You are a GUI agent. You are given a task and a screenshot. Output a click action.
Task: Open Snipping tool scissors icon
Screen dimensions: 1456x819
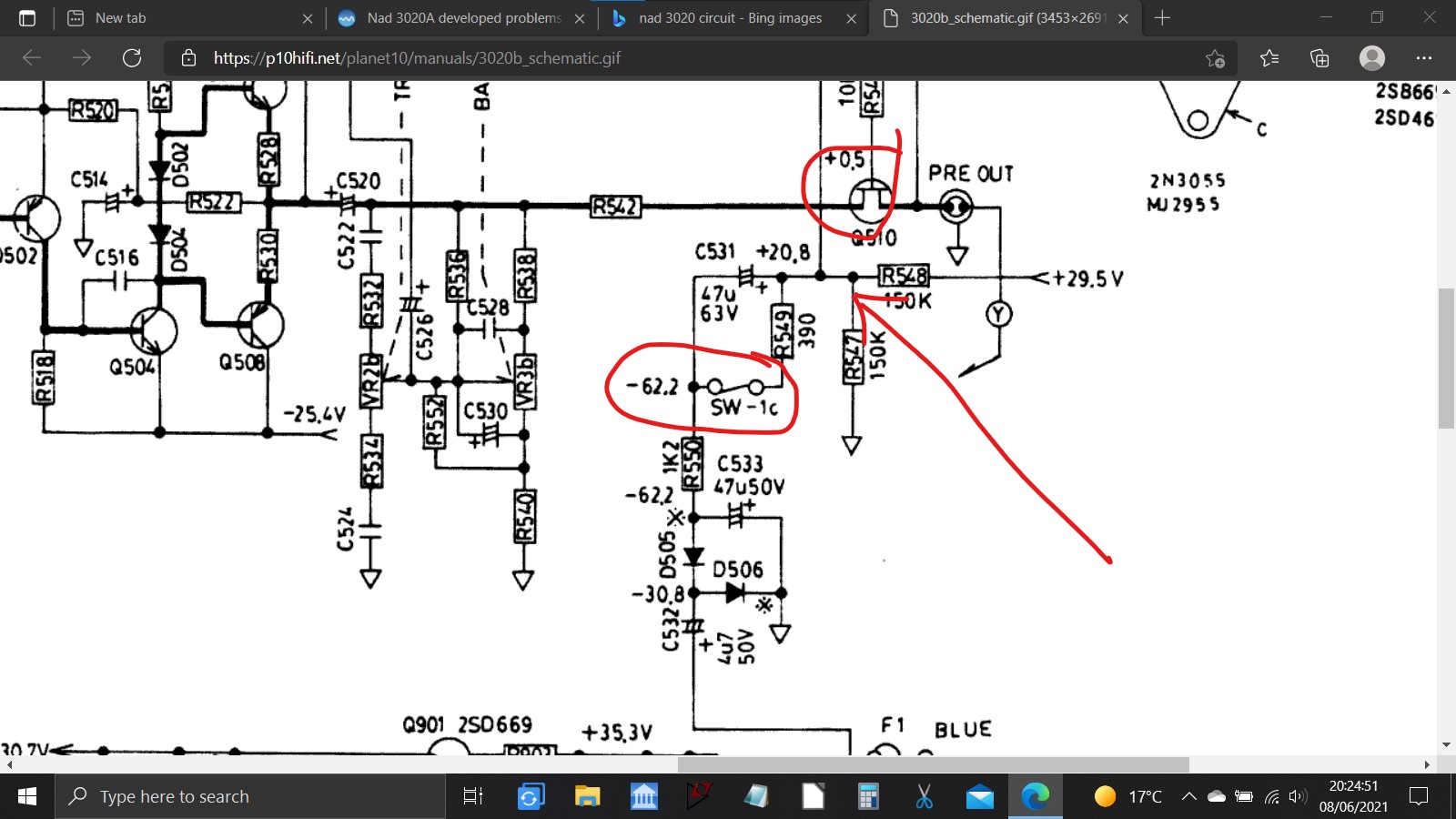tap(925, 797)
